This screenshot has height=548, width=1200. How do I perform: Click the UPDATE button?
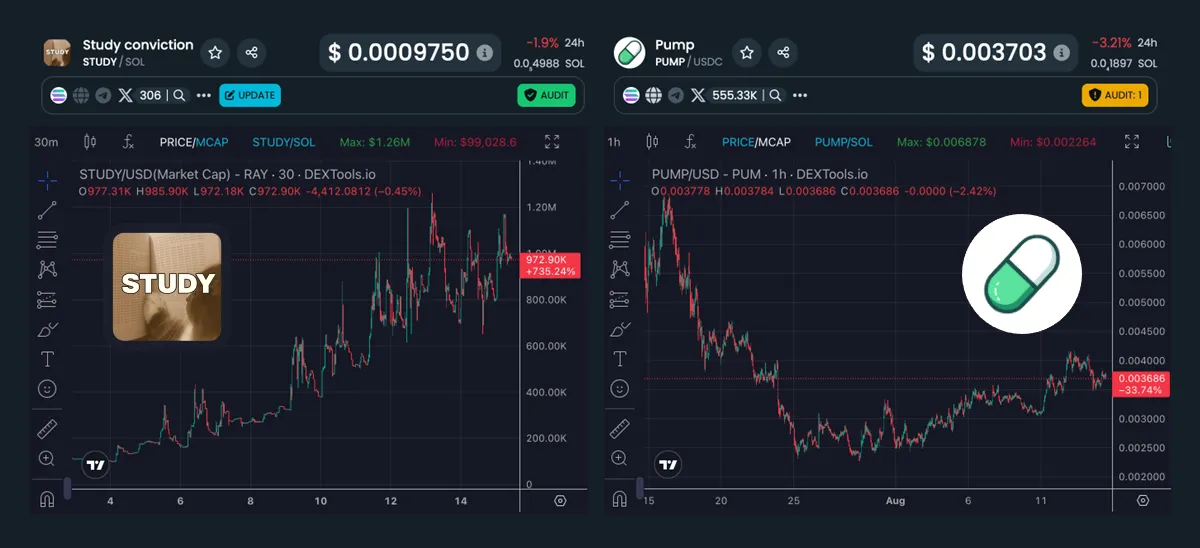[x=250, y=96]
